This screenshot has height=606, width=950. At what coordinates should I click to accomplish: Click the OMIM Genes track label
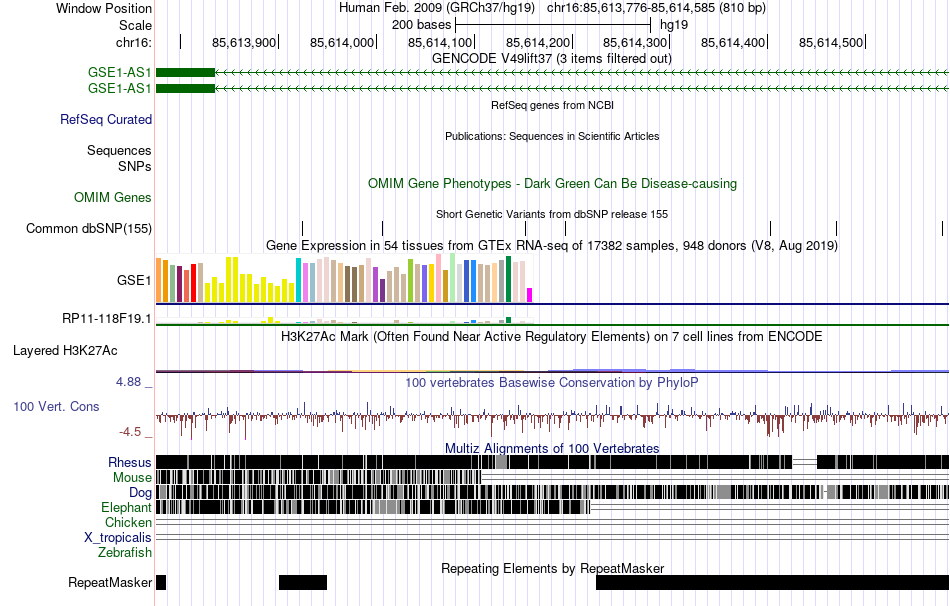[113, 198]
